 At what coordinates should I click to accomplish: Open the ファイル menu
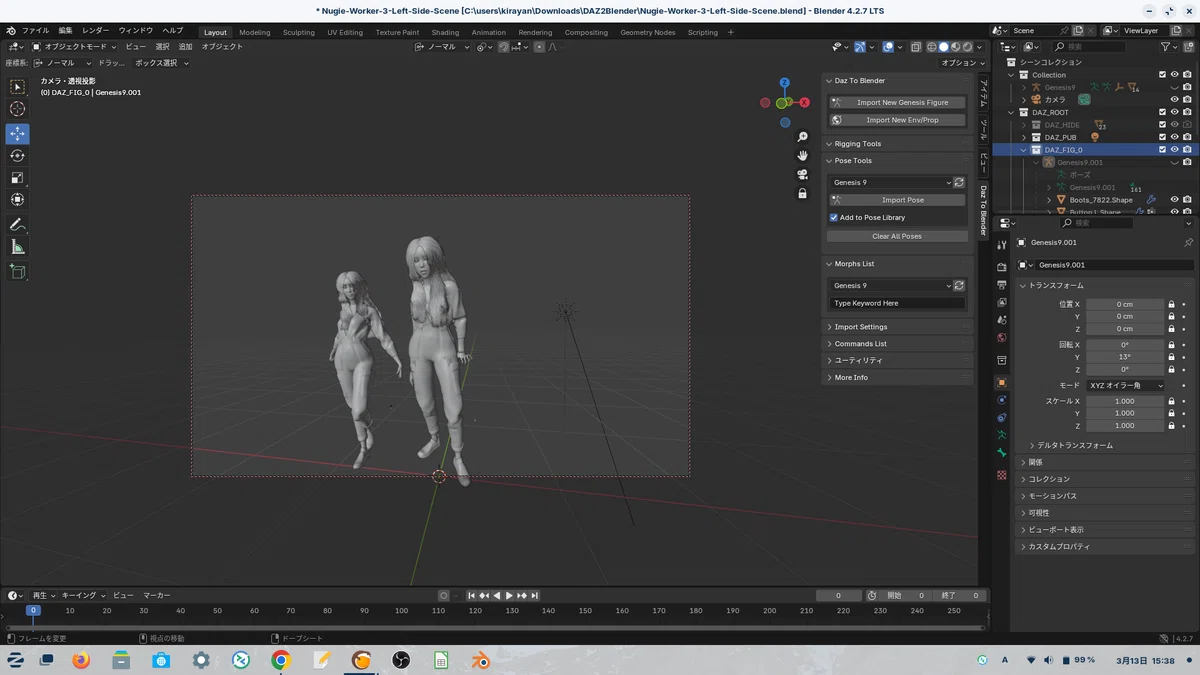click(x=36, y=31)
